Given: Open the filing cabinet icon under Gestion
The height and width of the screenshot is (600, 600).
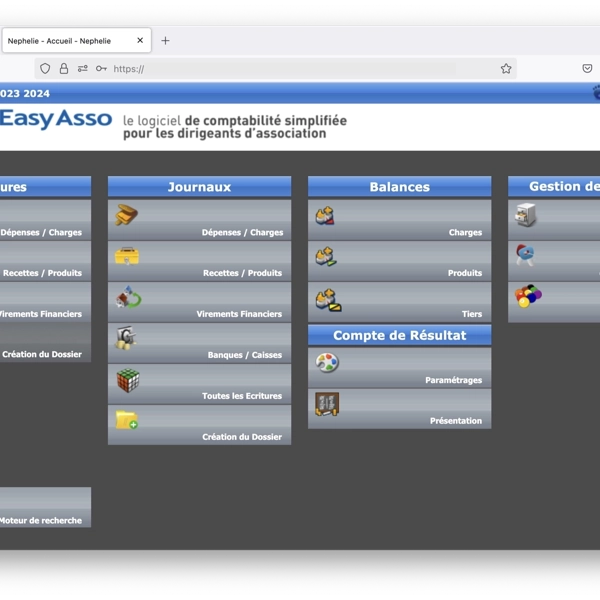Looking at the screenshot, I should pyautogui.click(x=525, y=215).
